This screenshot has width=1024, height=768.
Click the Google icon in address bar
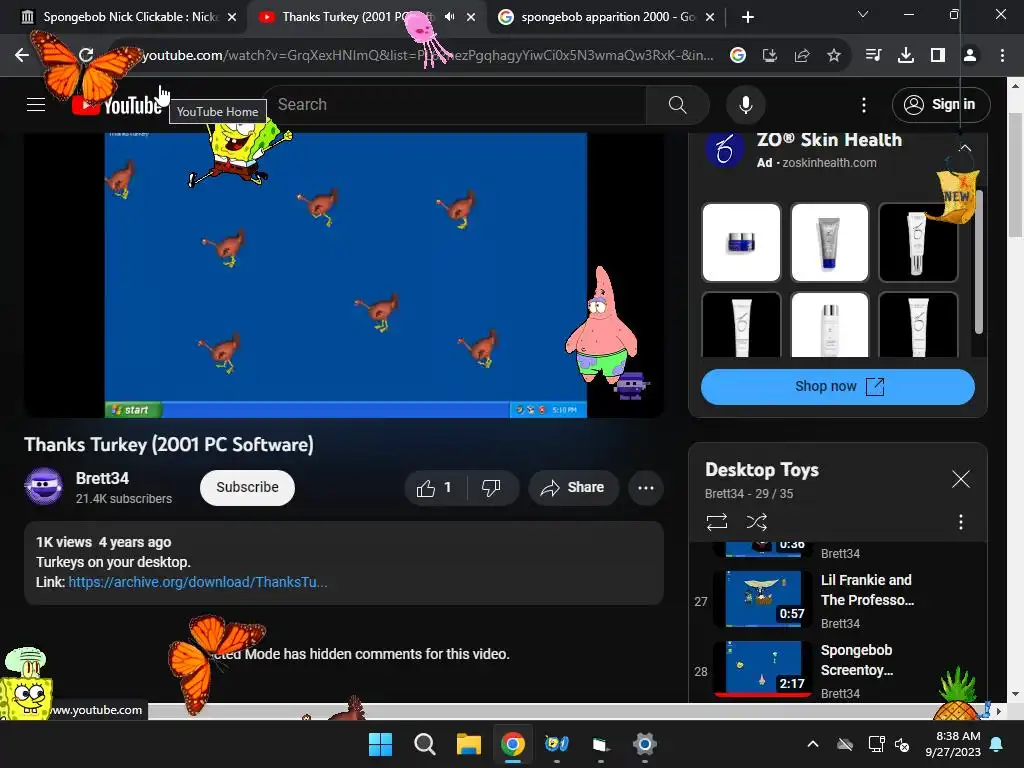coord(737,56)
